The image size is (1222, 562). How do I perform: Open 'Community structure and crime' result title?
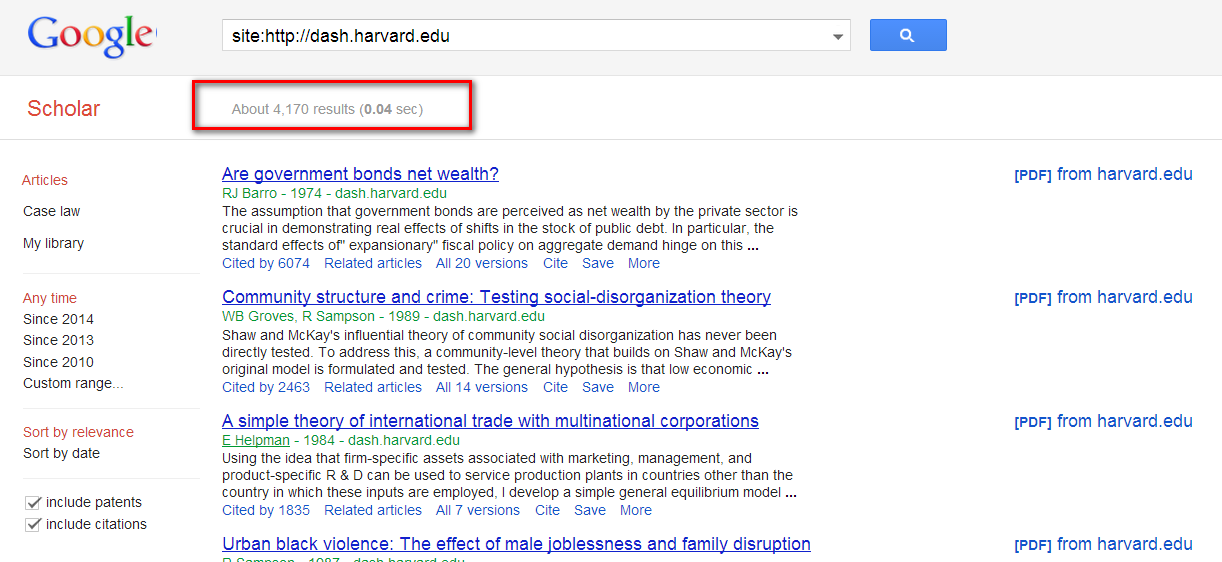[496, 297]
